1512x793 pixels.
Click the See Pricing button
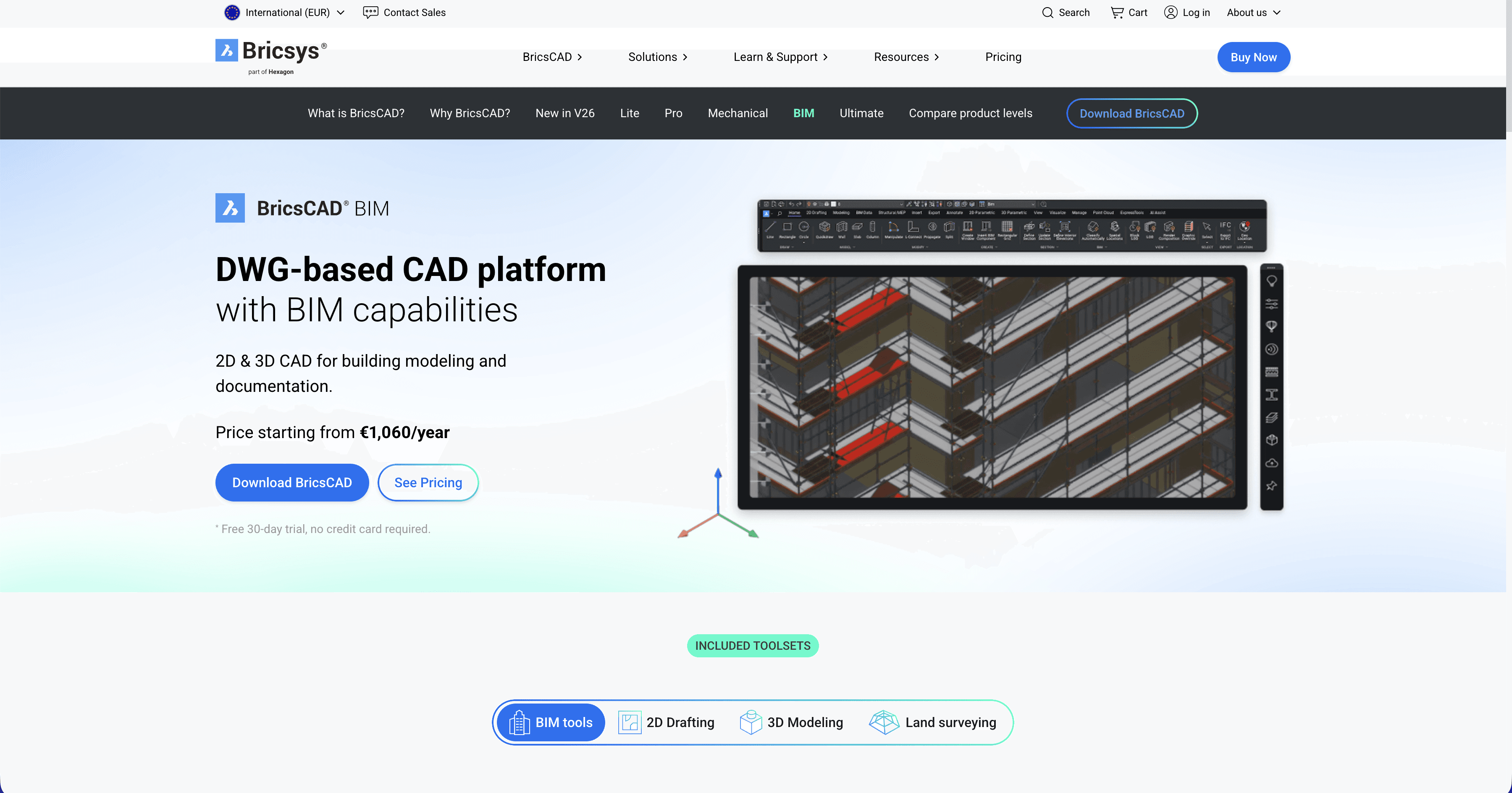(428, 483)
